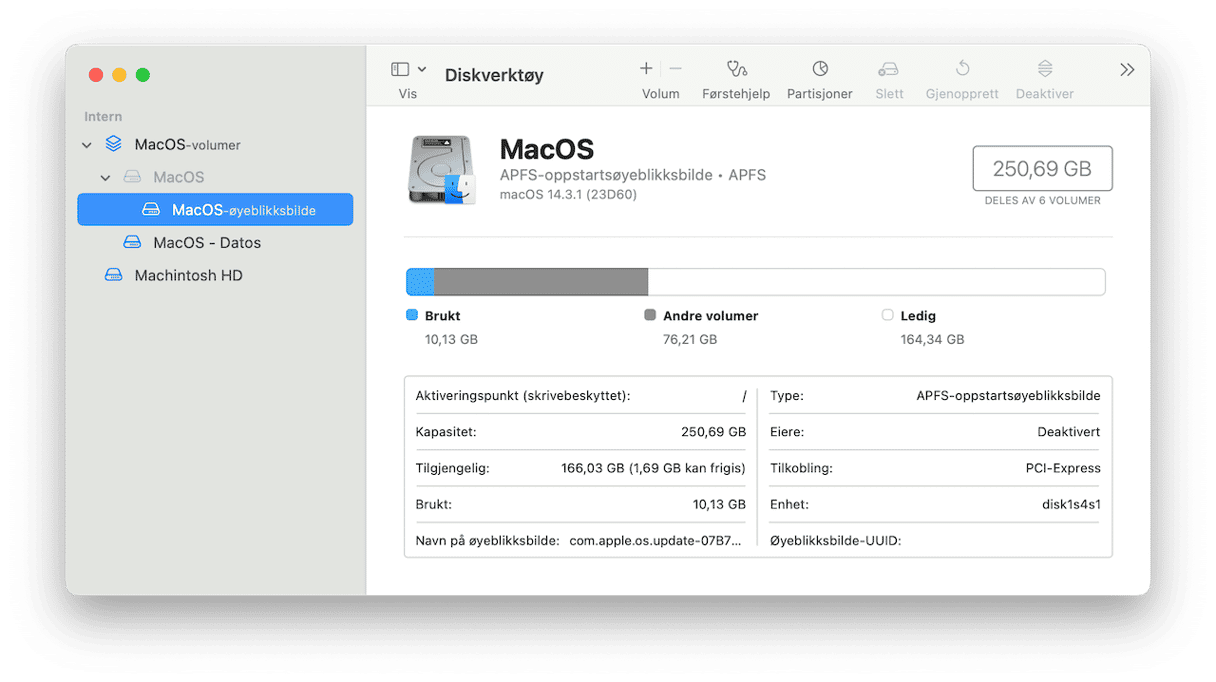The width and height of the screenshot is (1216, 682).
Task: Collapse the MacOS-volumer container
Action: pos(87,145)
